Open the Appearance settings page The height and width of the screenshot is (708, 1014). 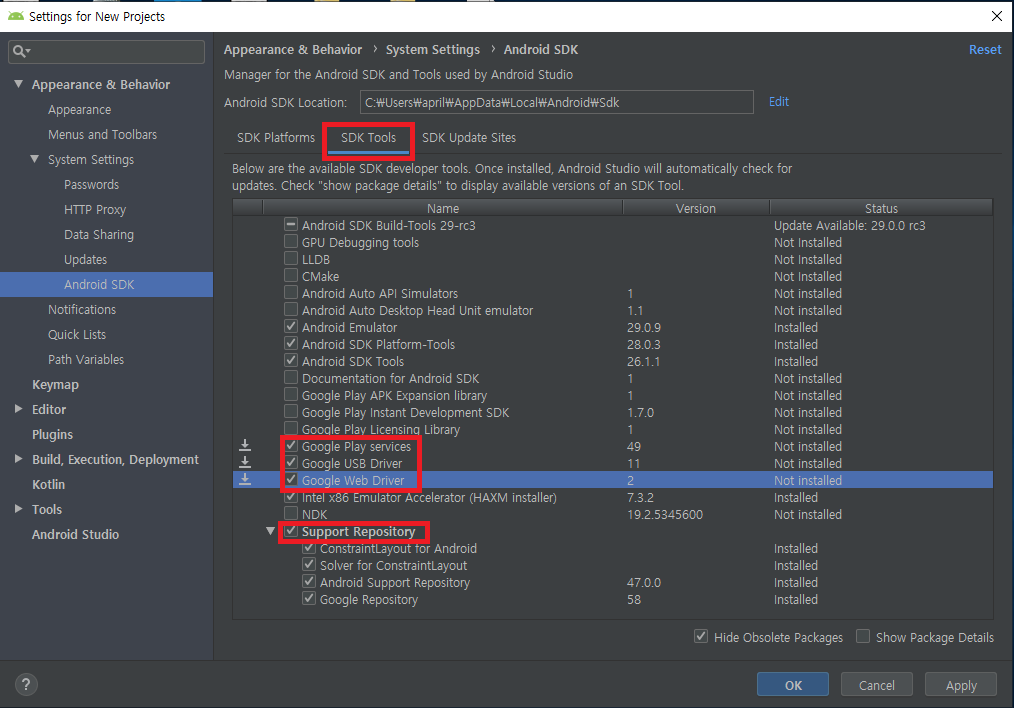(80, 109)
